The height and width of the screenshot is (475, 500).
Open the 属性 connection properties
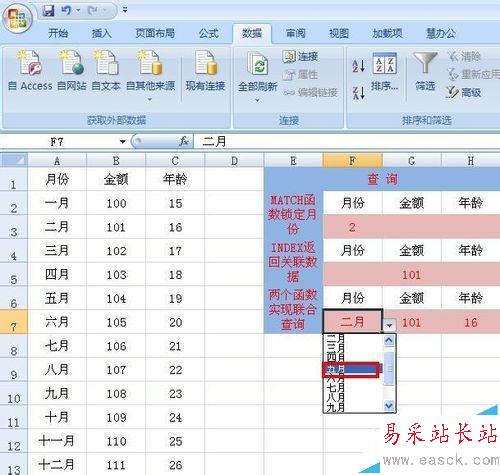click(300, 74)
